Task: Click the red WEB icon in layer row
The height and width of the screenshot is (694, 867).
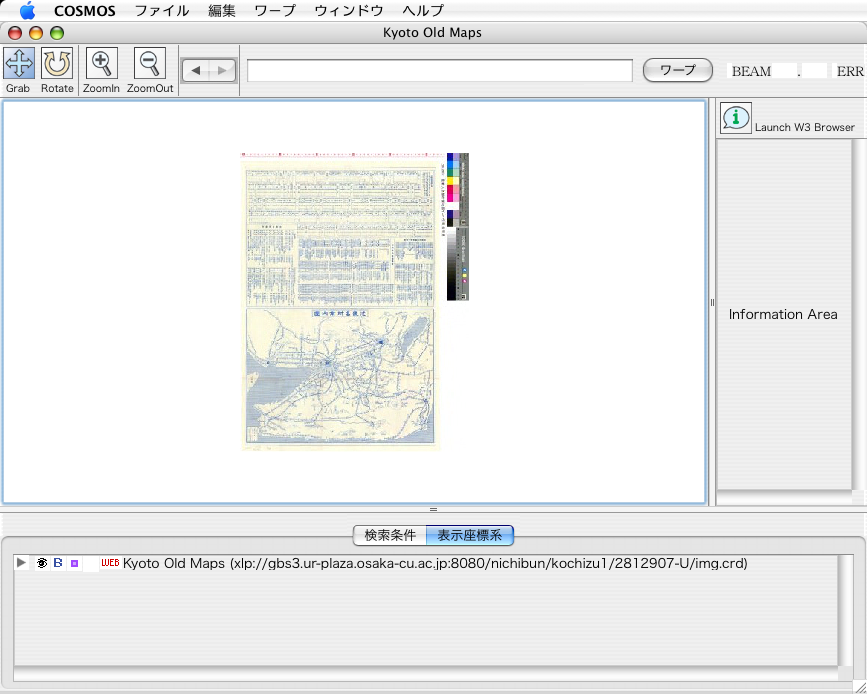Action: click(110, 564)
